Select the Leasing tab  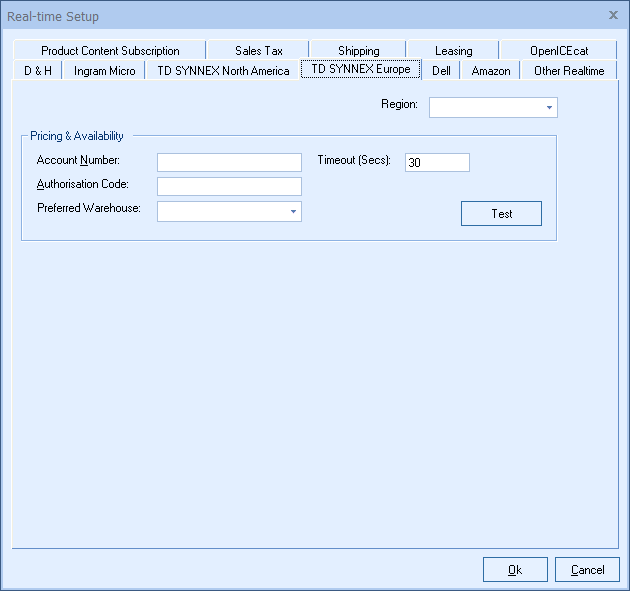point(453,51)
